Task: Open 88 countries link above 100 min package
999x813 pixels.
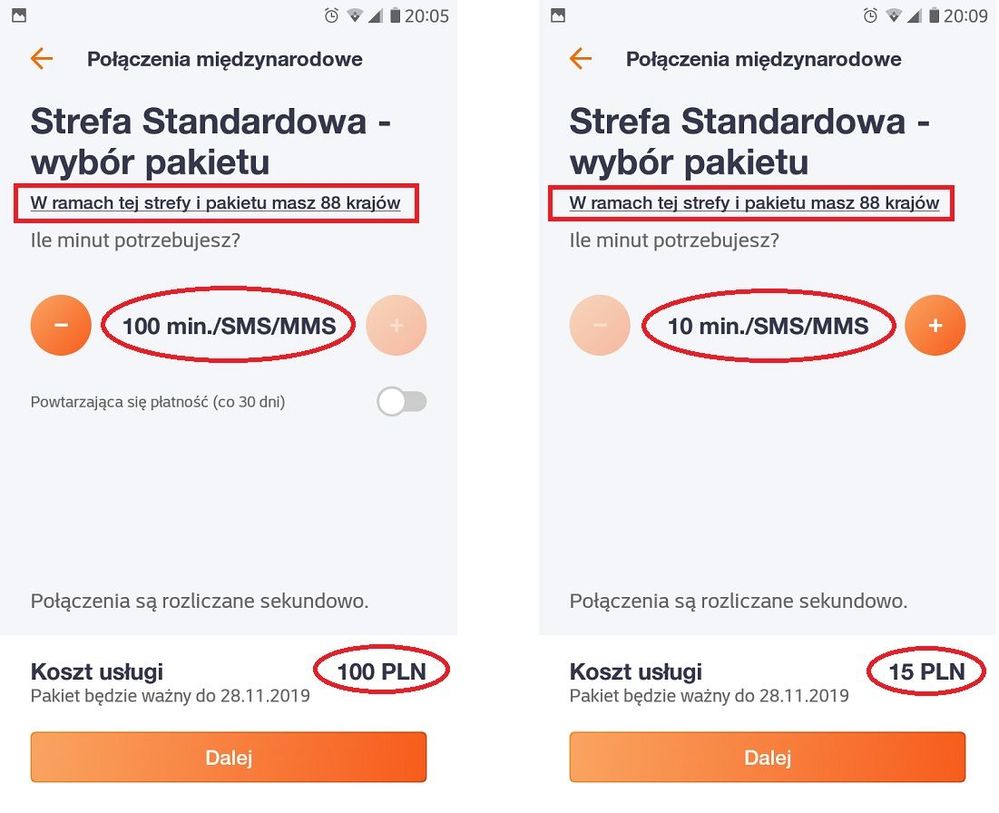Action: pos(215,203)
